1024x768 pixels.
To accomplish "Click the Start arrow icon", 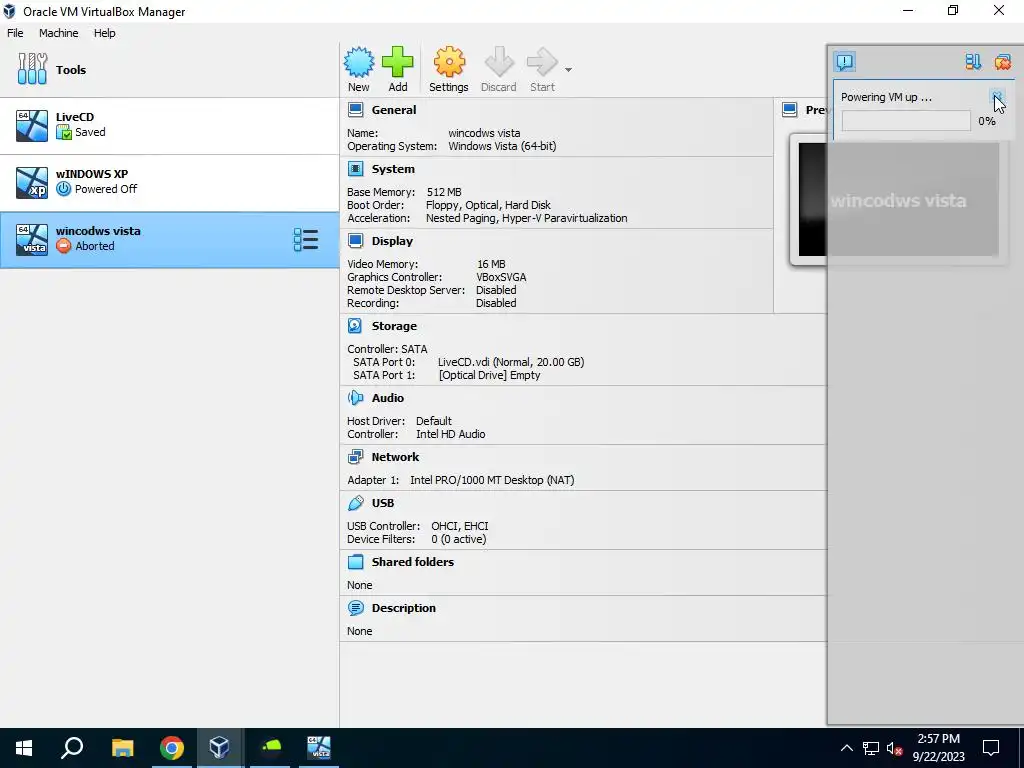I will point(542,63).
